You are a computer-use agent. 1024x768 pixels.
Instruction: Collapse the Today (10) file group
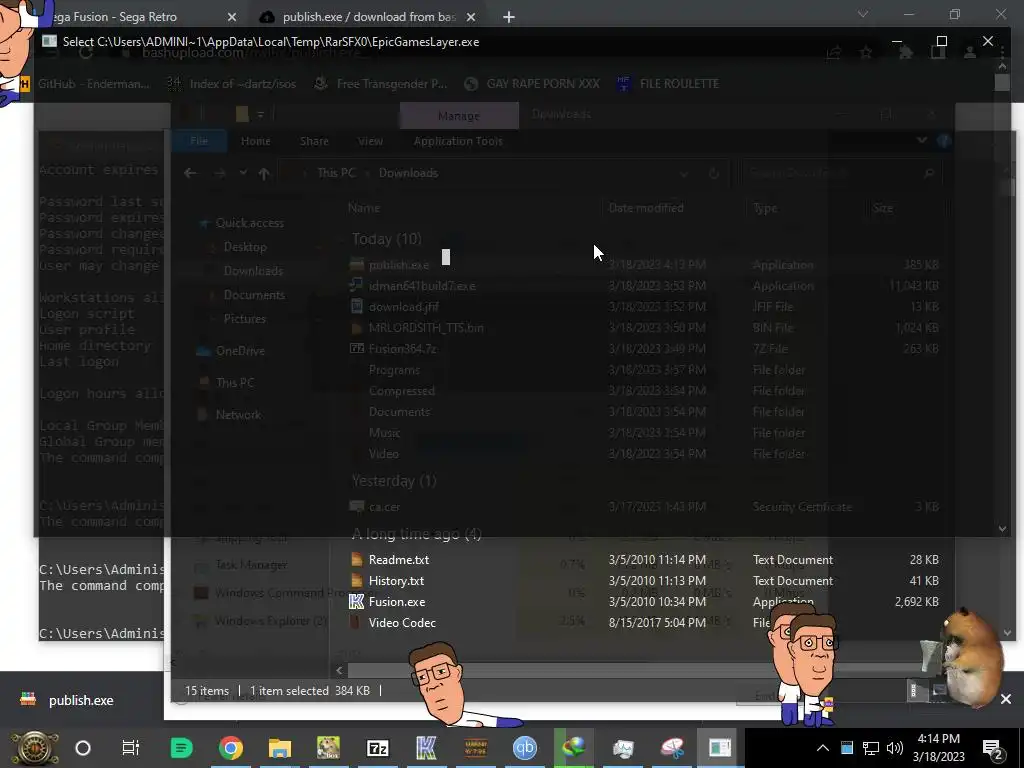[x=342, y=239]
